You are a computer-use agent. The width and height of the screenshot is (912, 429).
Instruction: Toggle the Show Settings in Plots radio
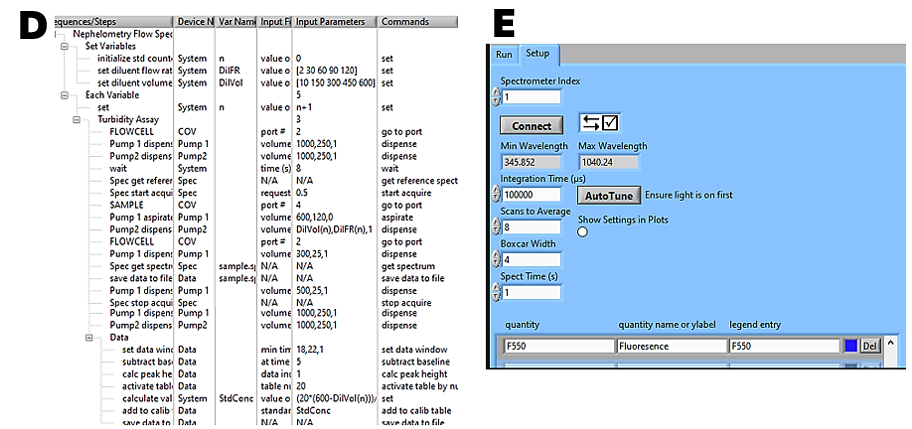tap(583, 232)
